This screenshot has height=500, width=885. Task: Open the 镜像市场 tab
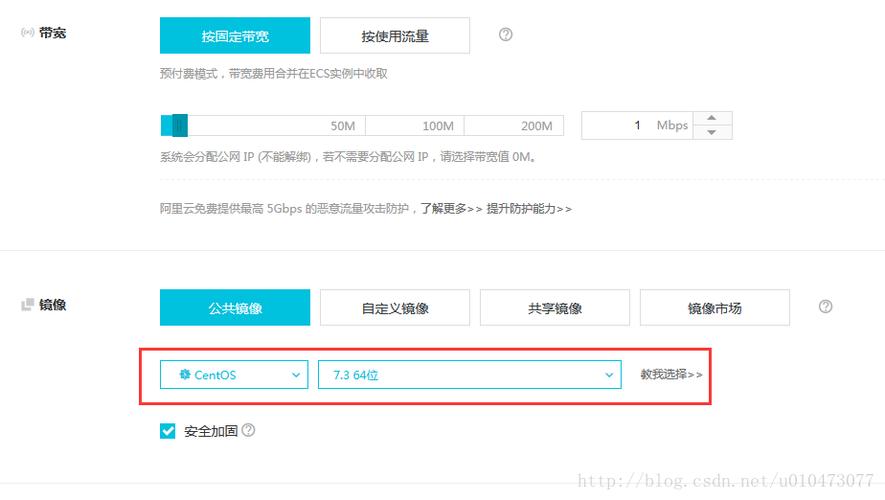(715, 308)
